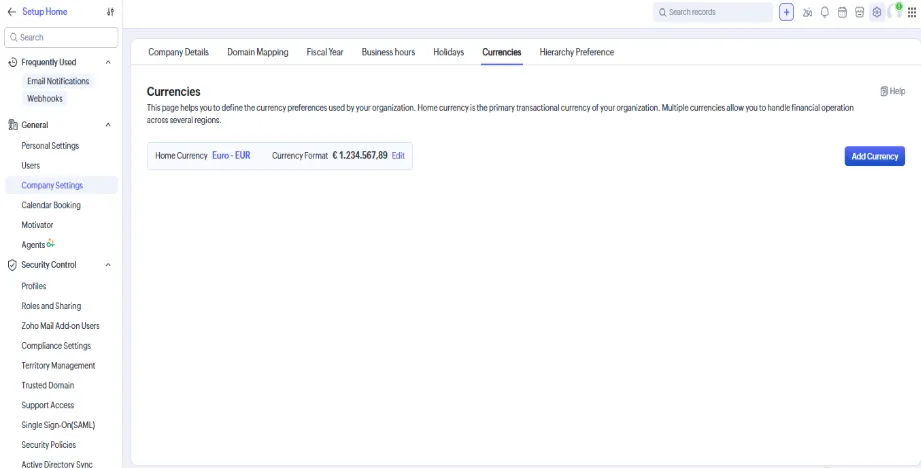Select the Currencies tab
The height and width of the screenshot is (468, 921).
pyautogui.click(x=502, y=52)
